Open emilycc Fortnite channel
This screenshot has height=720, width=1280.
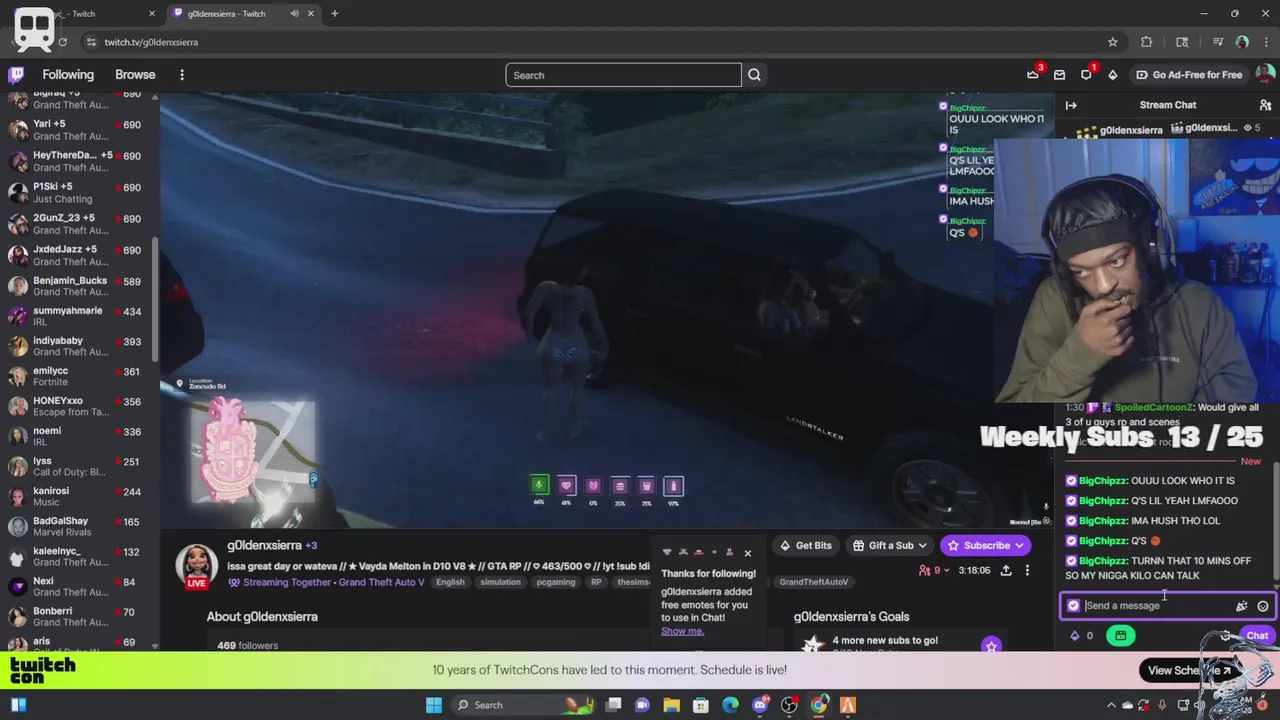pos(78,376)
